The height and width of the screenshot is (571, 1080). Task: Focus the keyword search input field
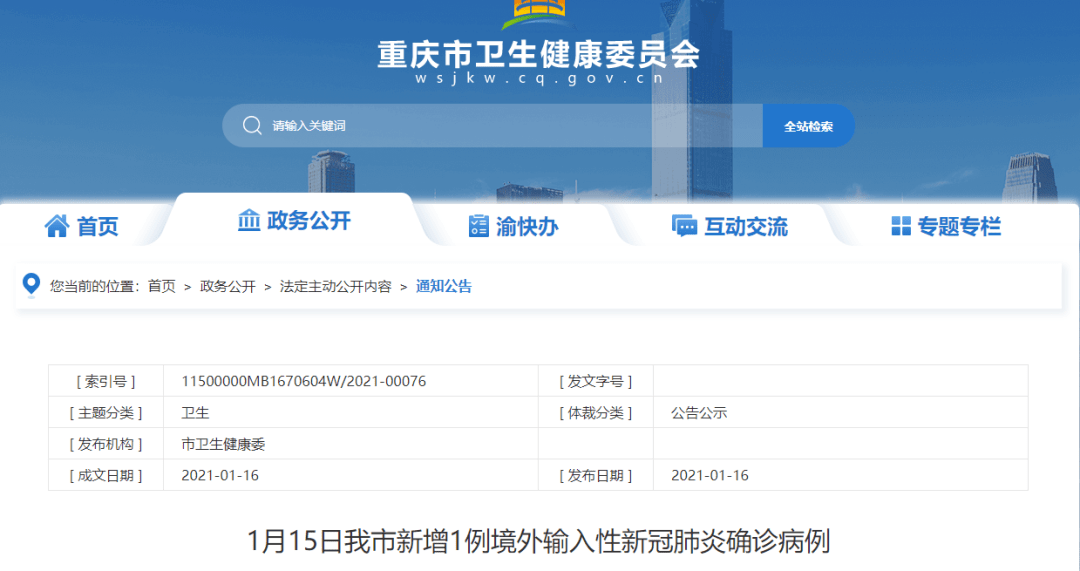492,125
